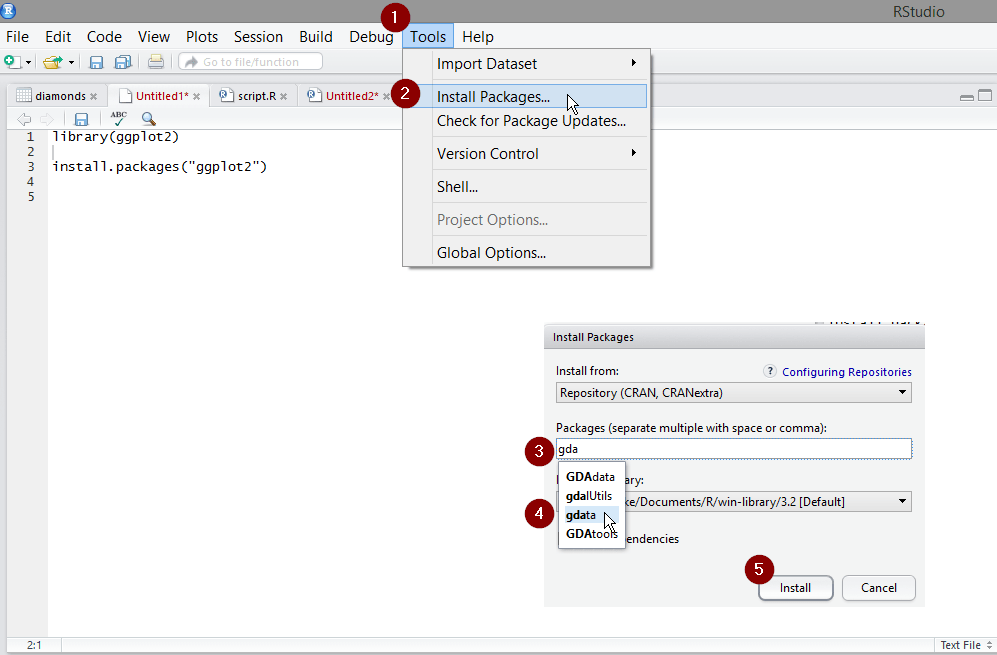Open the Text File type selector in status bar
This screenshot has height=655, width=997.
tap(966, 645)
